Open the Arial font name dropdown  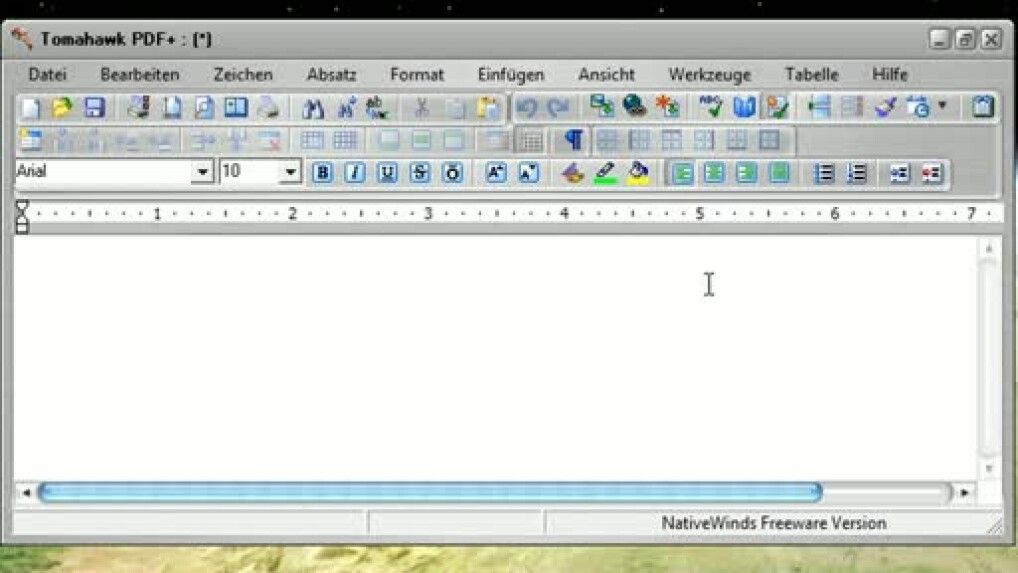tap(203, 172)
